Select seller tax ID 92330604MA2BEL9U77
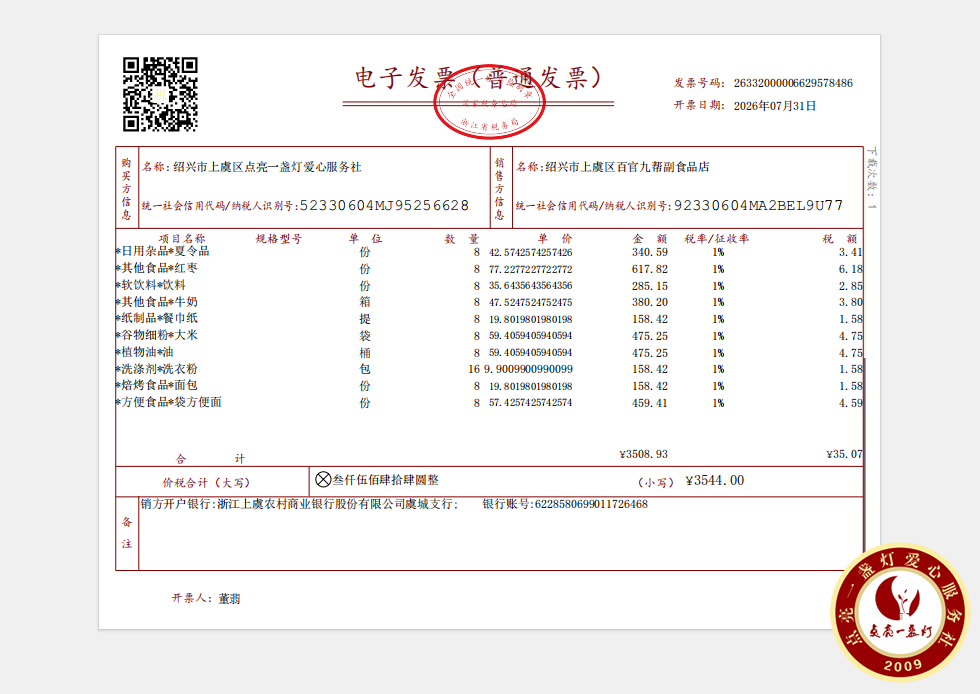This screenshot has width=980, height=694. (x=758, y=206)
